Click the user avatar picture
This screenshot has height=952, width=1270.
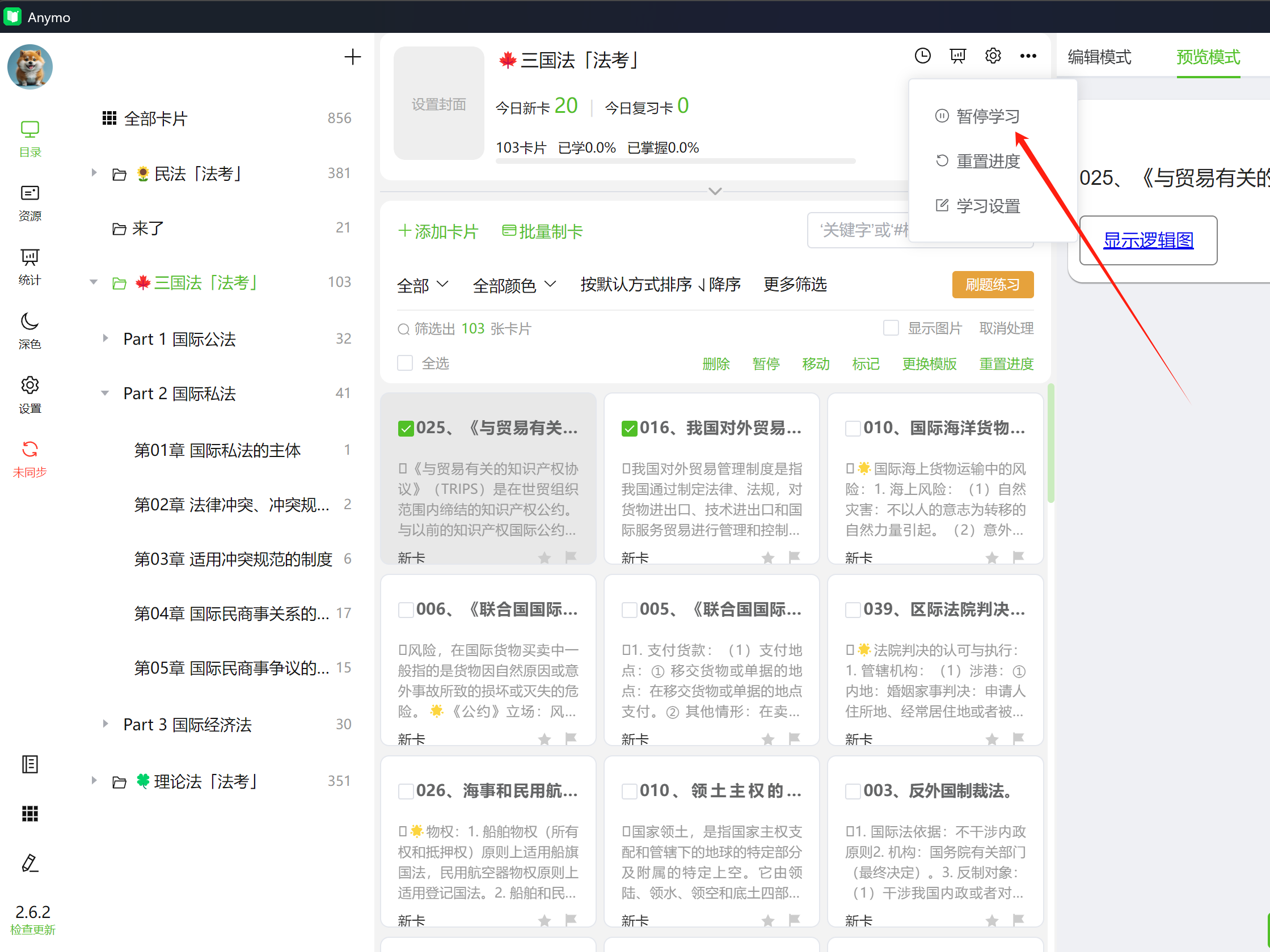point(30,67)
